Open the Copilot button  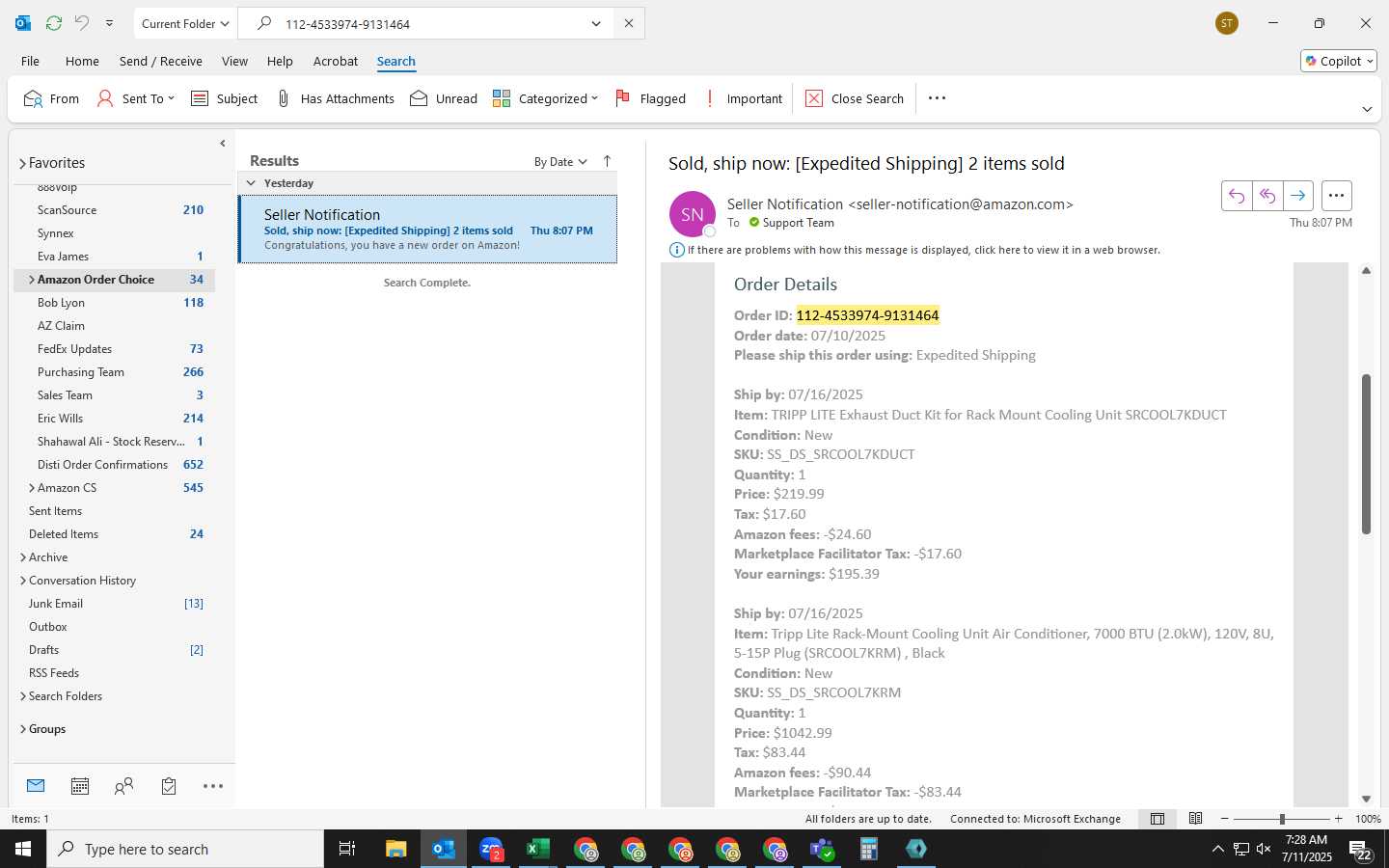point(1339,61)
